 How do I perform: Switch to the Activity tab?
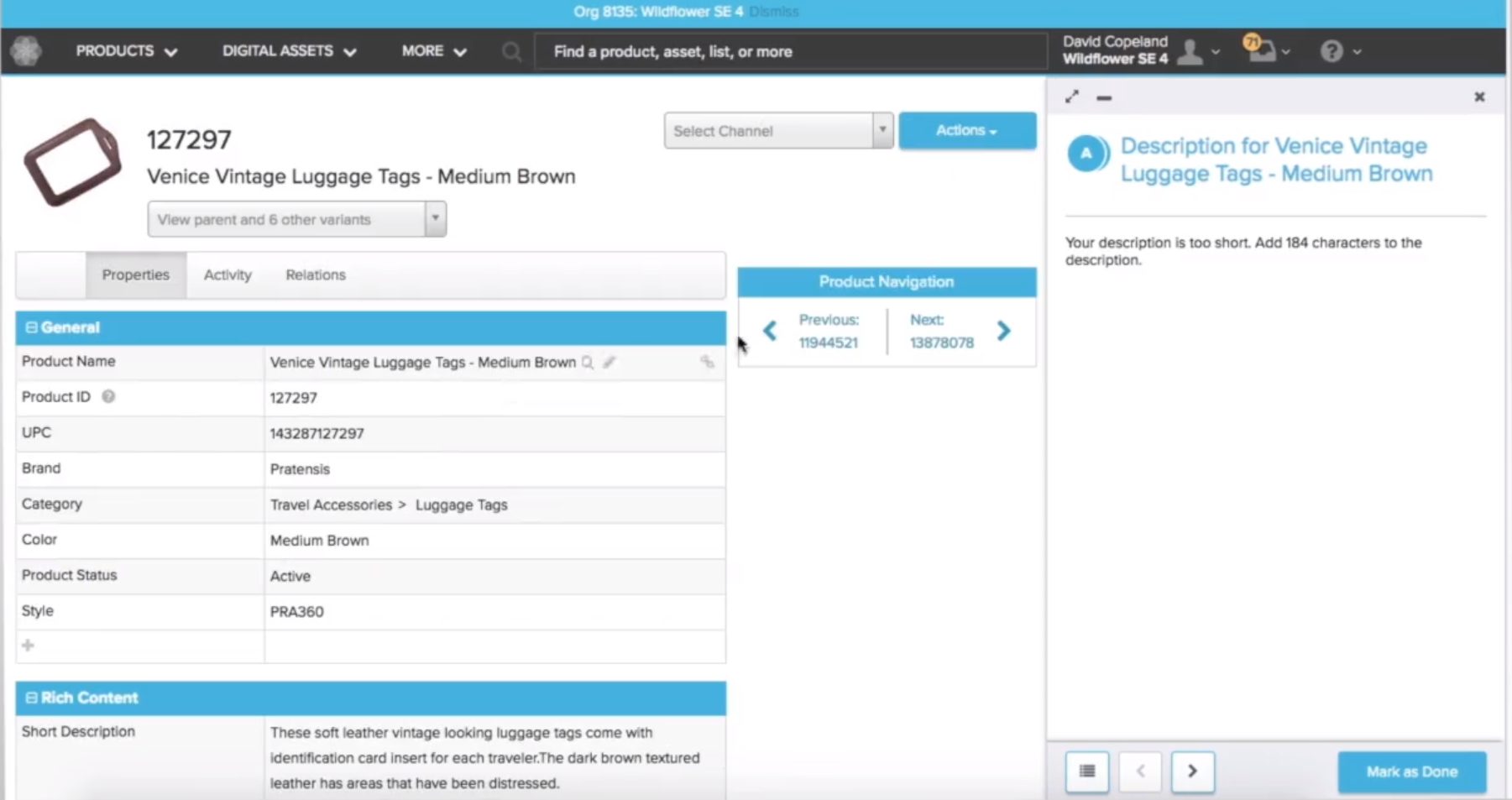click(227, 275)
